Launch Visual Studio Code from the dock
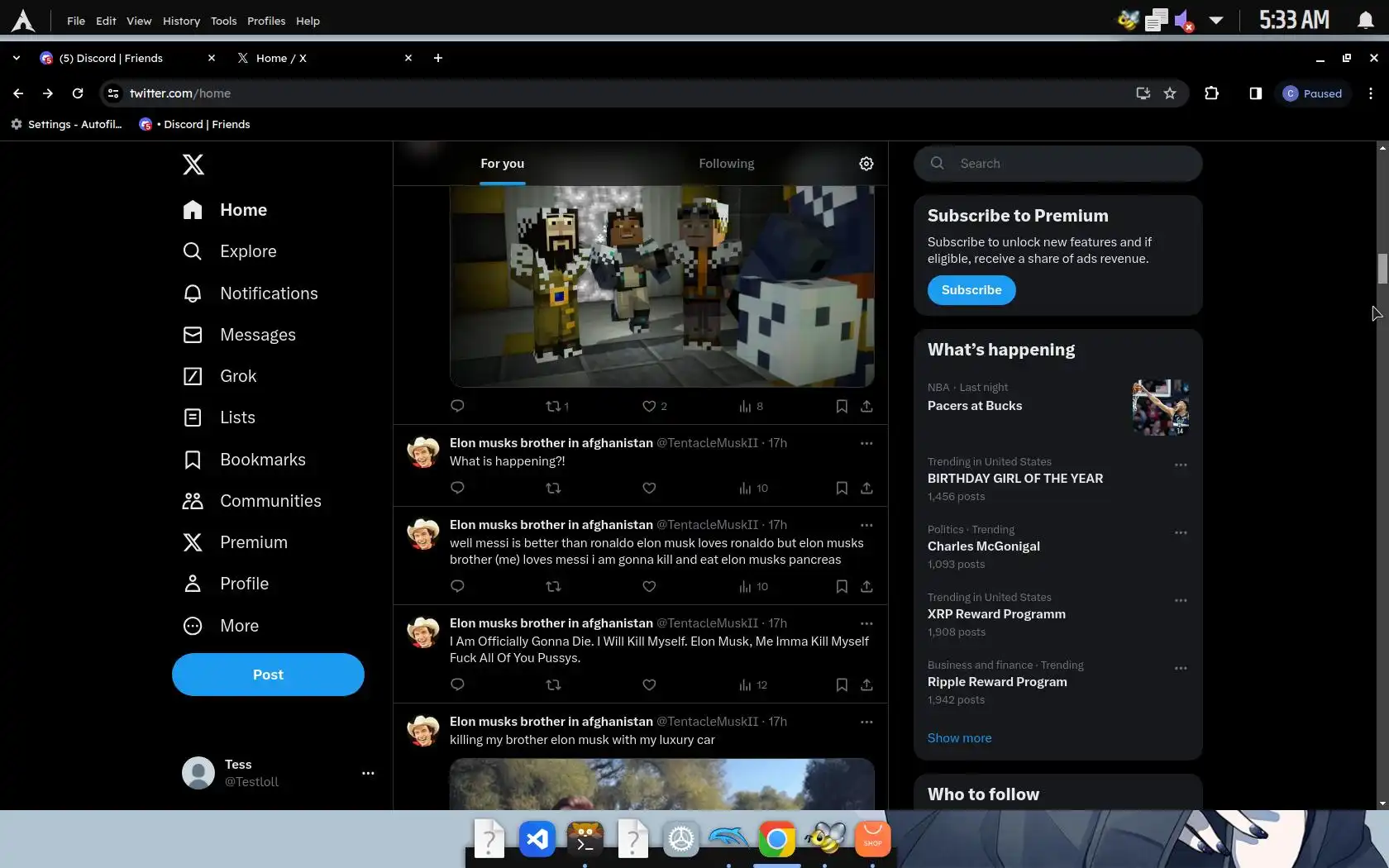 pyautogui.click(x=537, y=839)
